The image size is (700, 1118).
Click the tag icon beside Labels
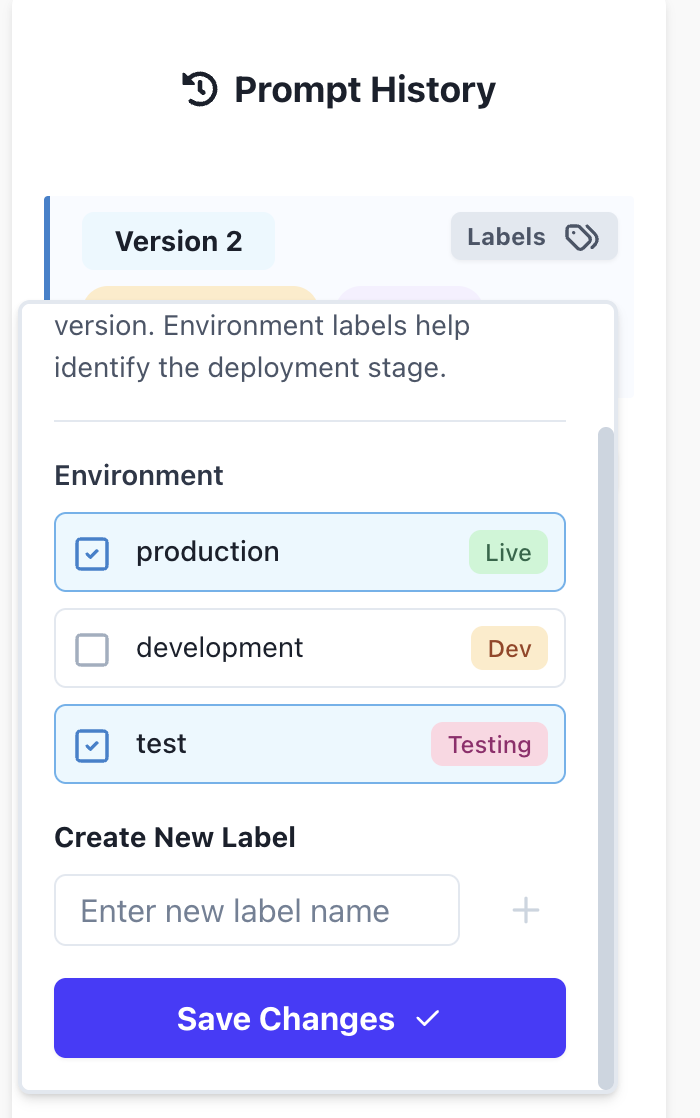point(582,237)
